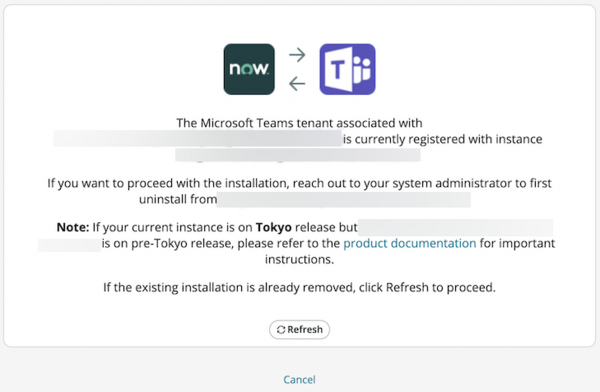Viewport: 600px width, 392px height.
Task: Click the bold "Note:" label
Action: pyautogui.click(x=73, y=227)
